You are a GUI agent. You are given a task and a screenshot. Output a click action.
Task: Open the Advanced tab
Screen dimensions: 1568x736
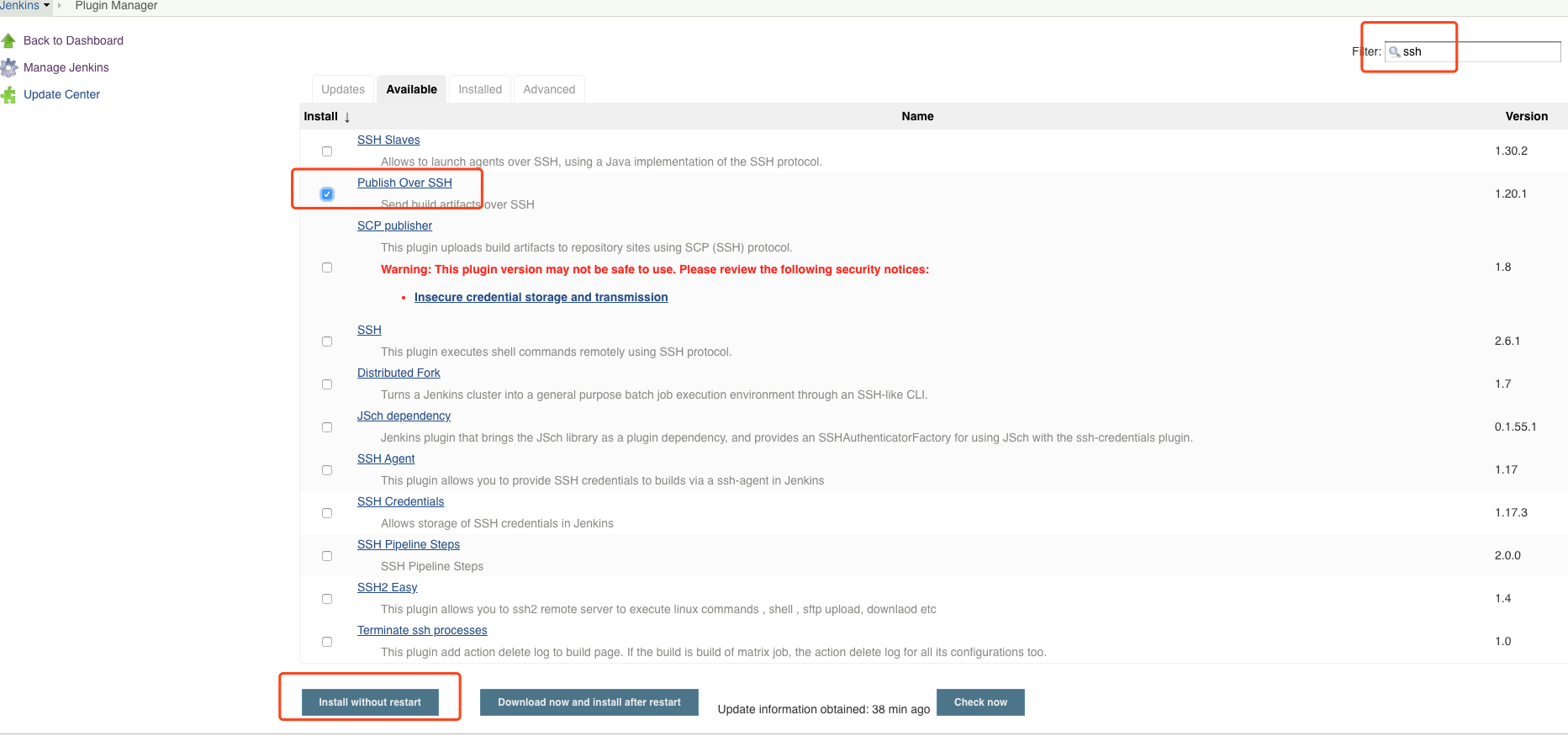tap(549, 89)
